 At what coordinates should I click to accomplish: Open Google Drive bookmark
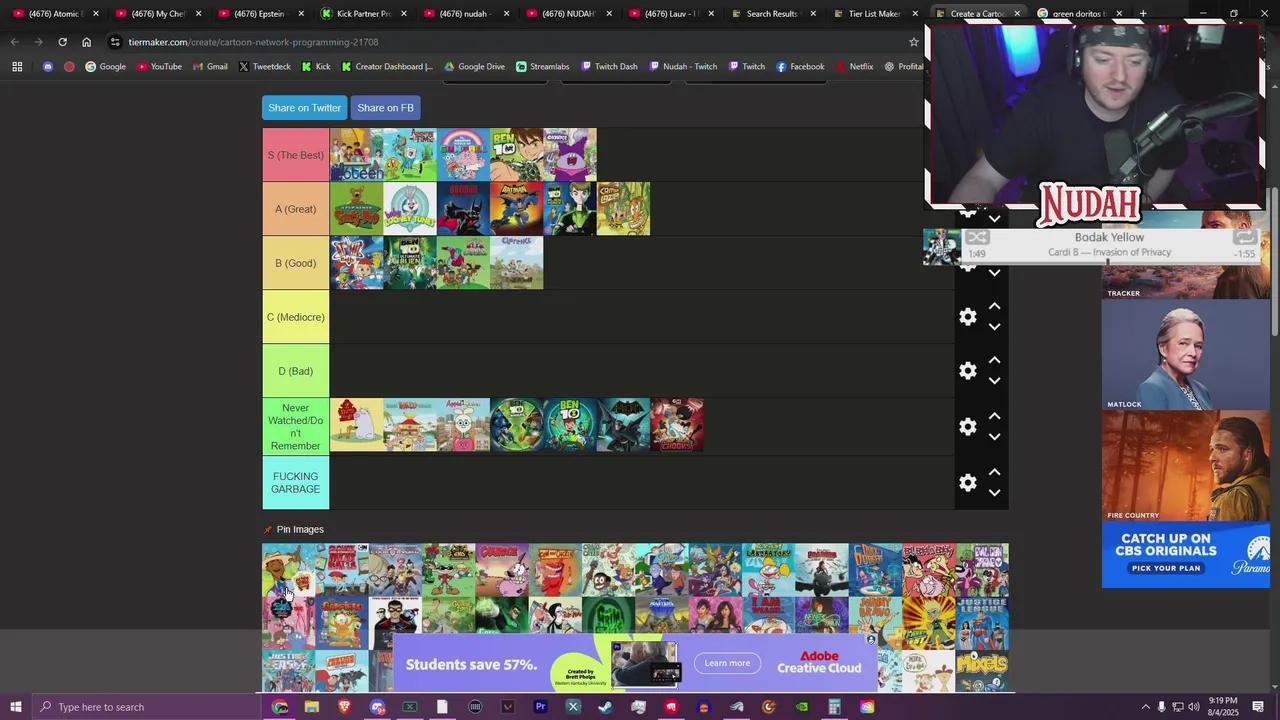point(474,67)
